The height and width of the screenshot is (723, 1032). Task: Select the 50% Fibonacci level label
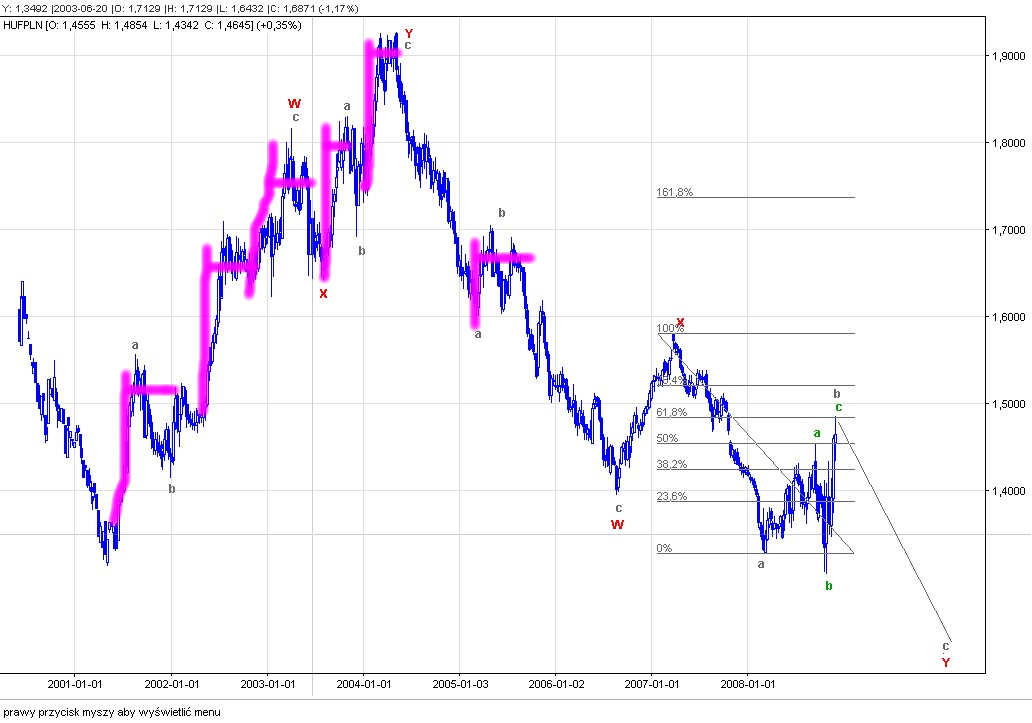click(x=667, y=438)
